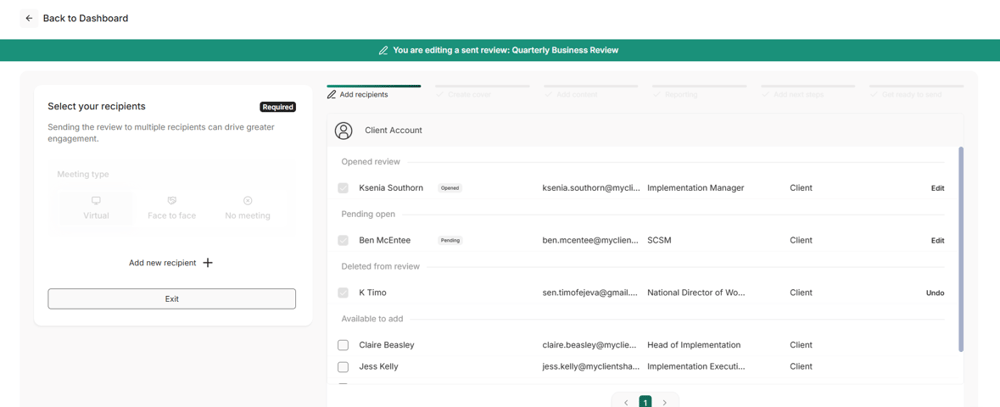Click Deleted from review section label
Image resolution: width=1000 pixels, height=407 pixels.
(x=381, y=267)
